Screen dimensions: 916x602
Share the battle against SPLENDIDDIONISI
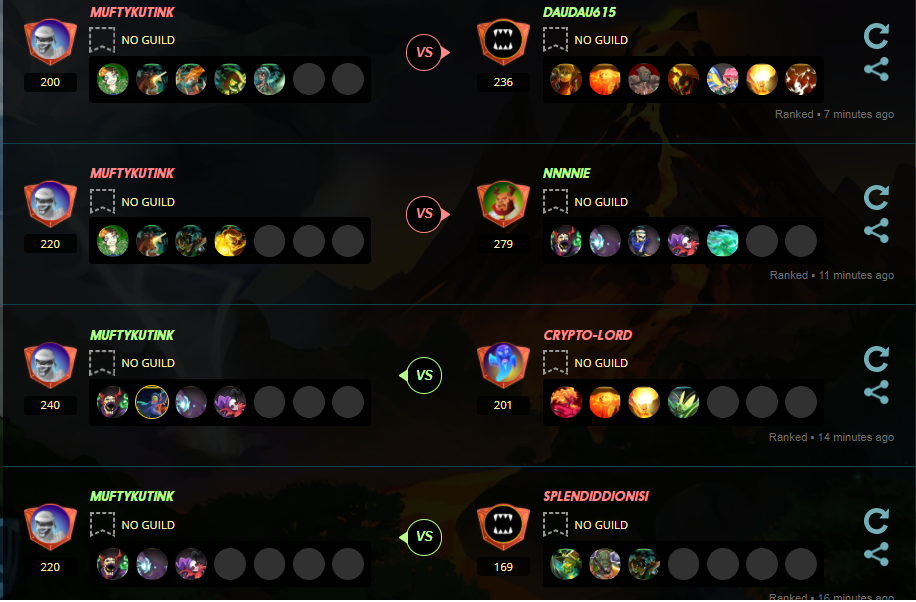876,554
